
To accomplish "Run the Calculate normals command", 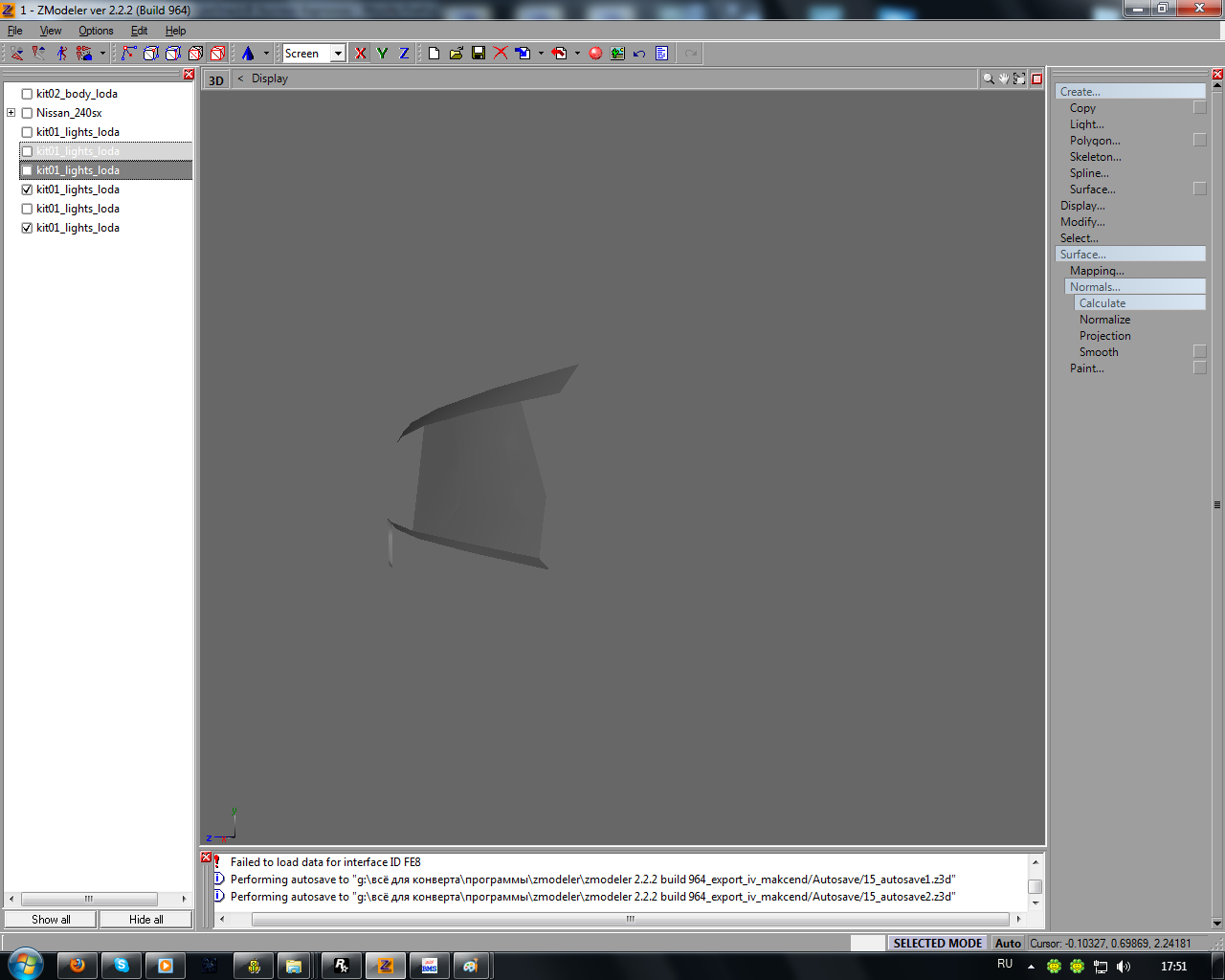I will click(1140, 303).
